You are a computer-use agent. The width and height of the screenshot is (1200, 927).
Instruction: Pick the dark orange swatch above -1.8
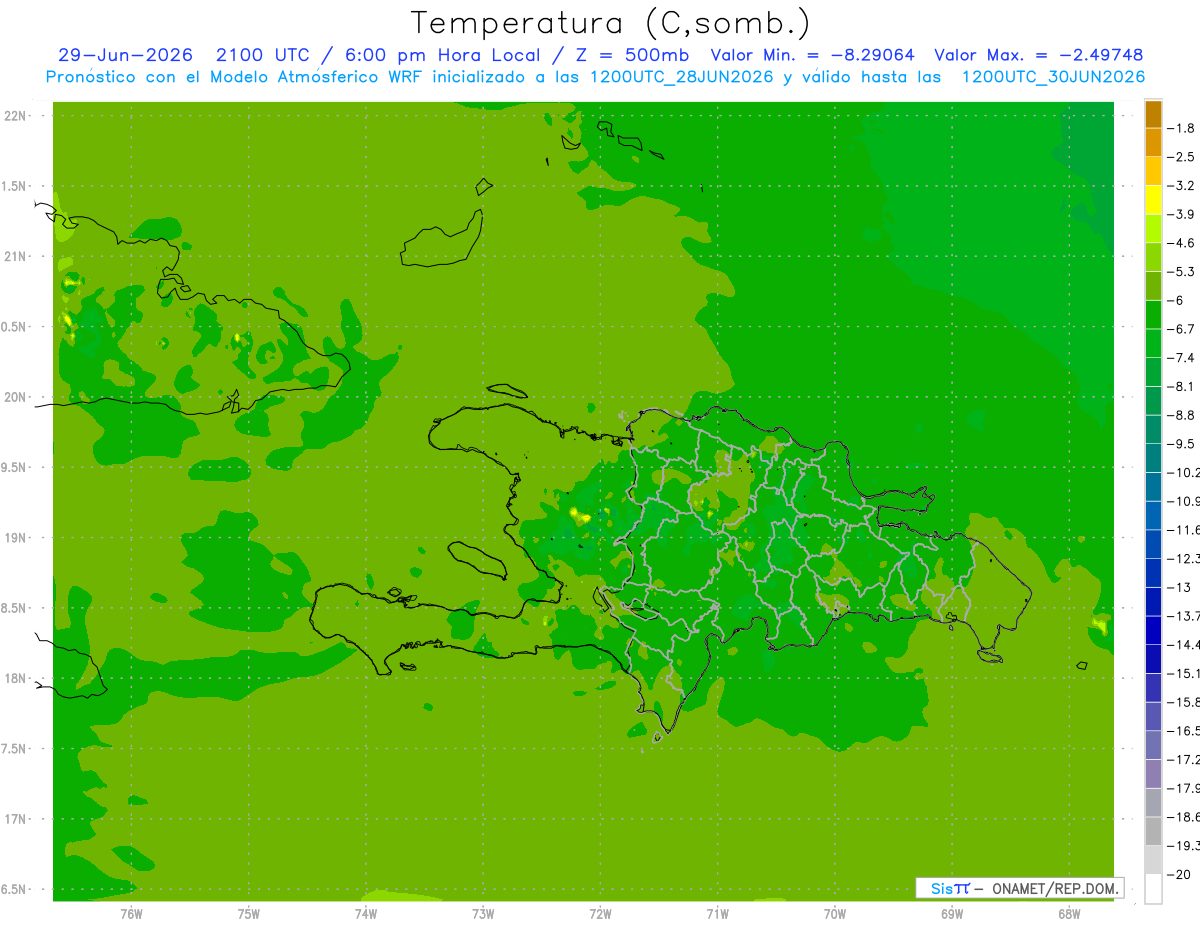pos(1153,115)
